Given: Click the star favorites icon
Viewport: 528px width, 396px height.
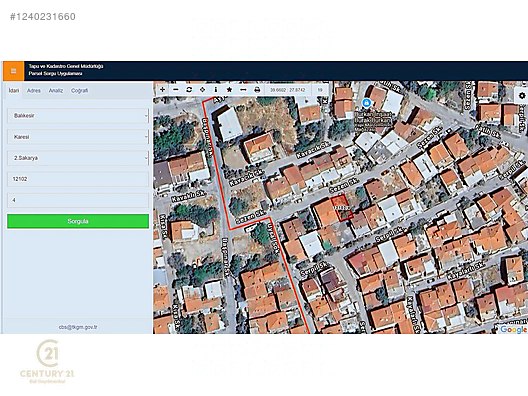Looking at the screenshot, I should coord(229,90).
